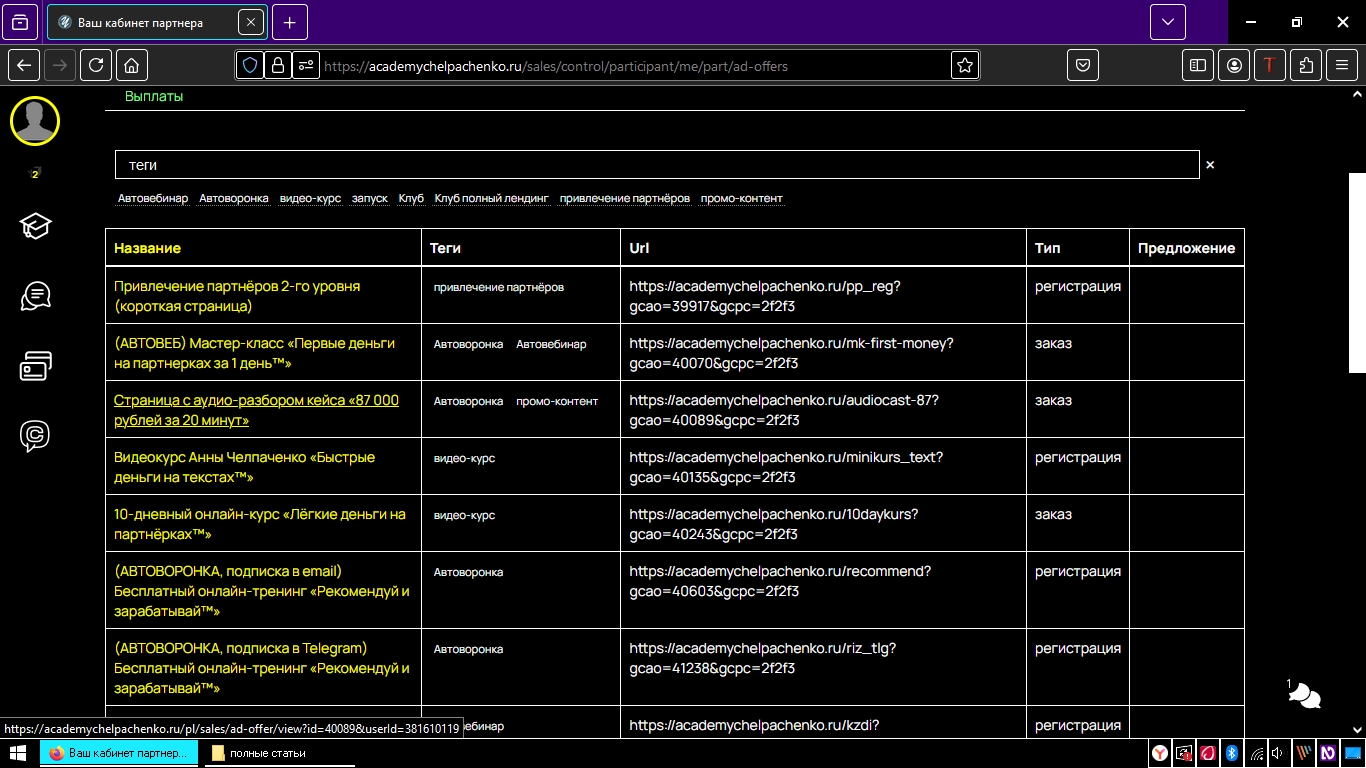The width and height of the screenshot is (1366, 768).
Task: Bookmark this page with the star icon
Action: tap(965, 66)
